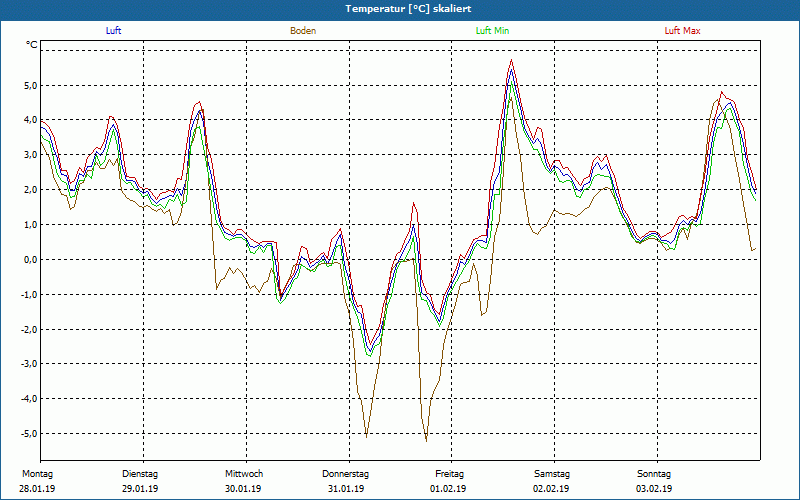Click the '°C' axis unit label
Image resolution: width=800 pixels, height=500 pixels.
pos(32,45)
